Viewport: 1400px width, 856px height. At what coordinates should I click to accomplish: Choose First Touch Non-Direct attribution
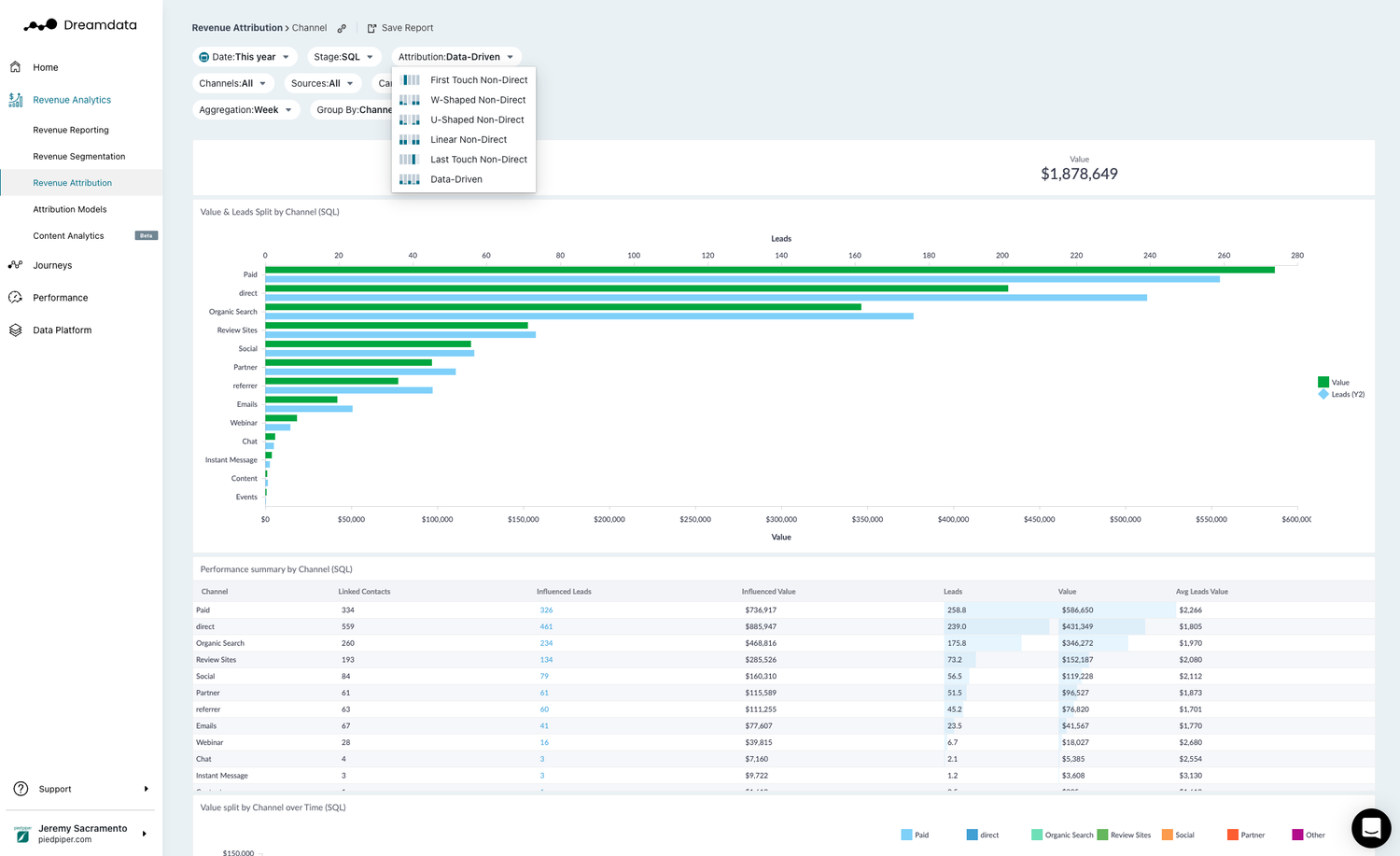point(479,79)
